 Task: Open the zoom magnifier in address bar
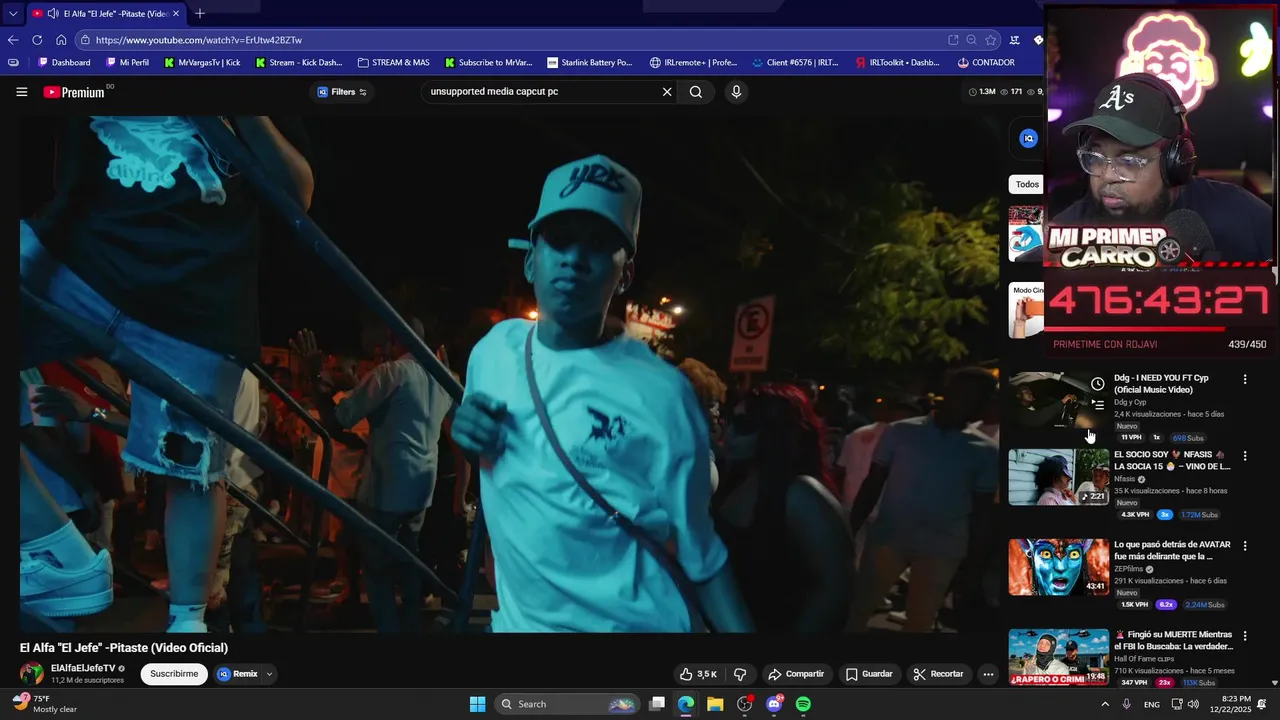[x=971, y=40]
